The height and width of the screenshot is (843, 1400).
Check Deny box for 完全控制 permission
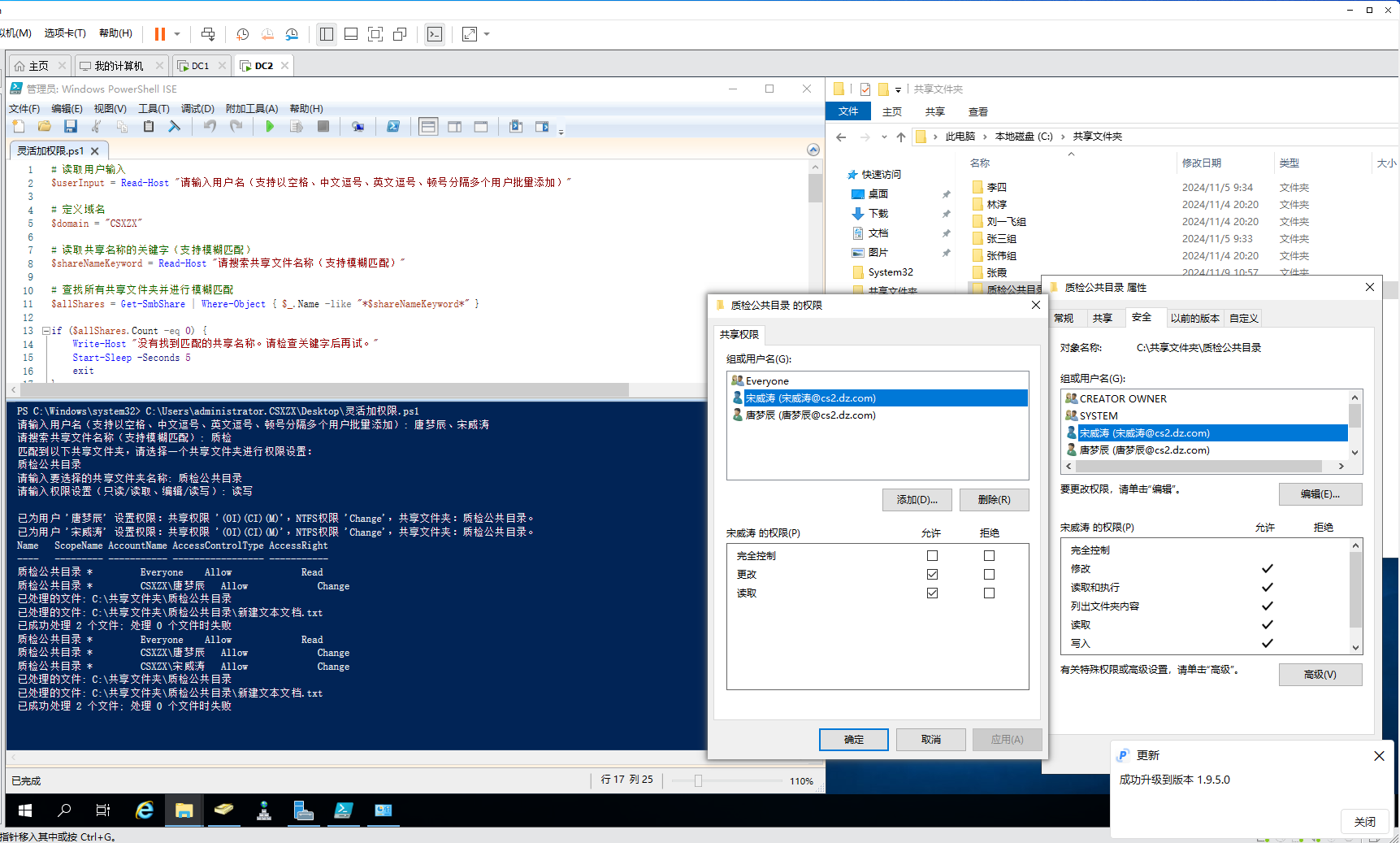point(989,556)
